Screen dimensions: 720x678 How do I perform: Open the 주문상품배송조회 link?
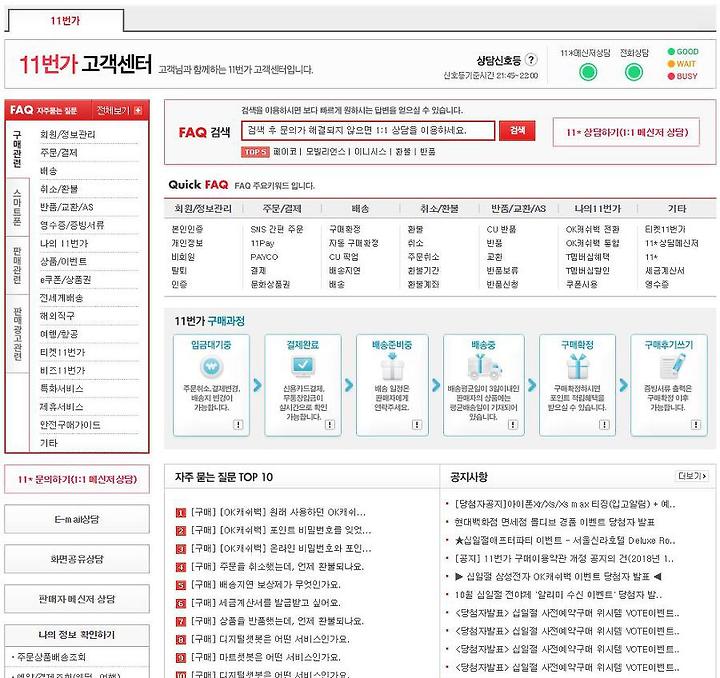51,657
